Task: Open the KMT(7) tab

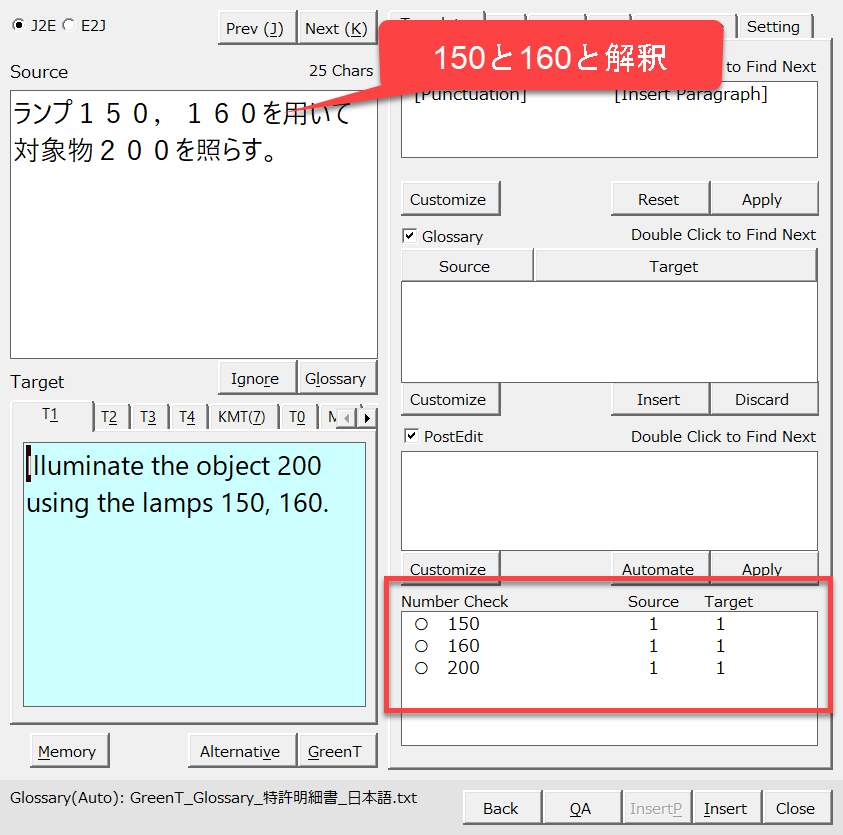Action: [241, 417]
